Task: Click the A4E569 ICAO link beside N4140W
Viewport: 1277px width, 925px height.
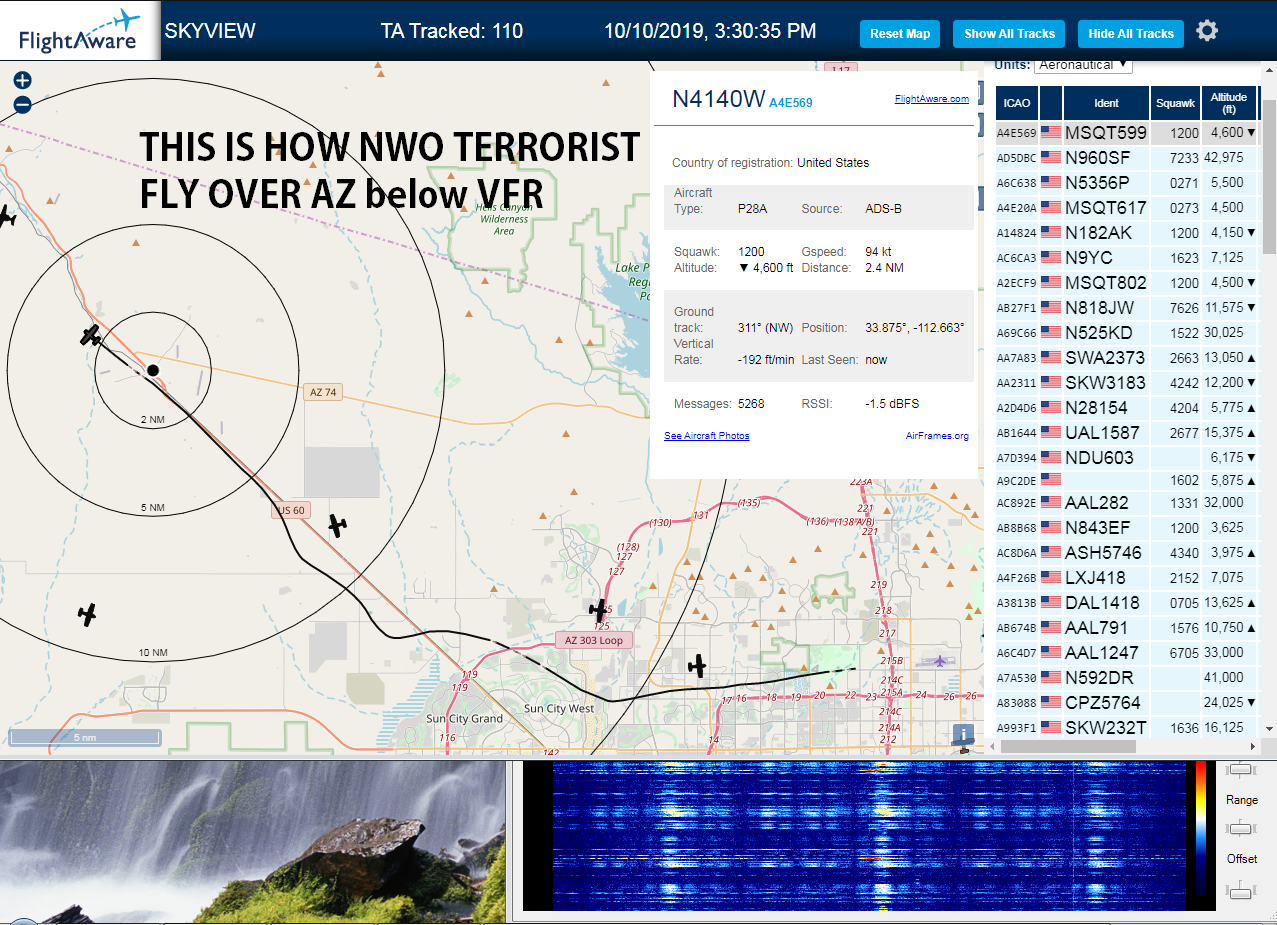Action: coord(791,102)
